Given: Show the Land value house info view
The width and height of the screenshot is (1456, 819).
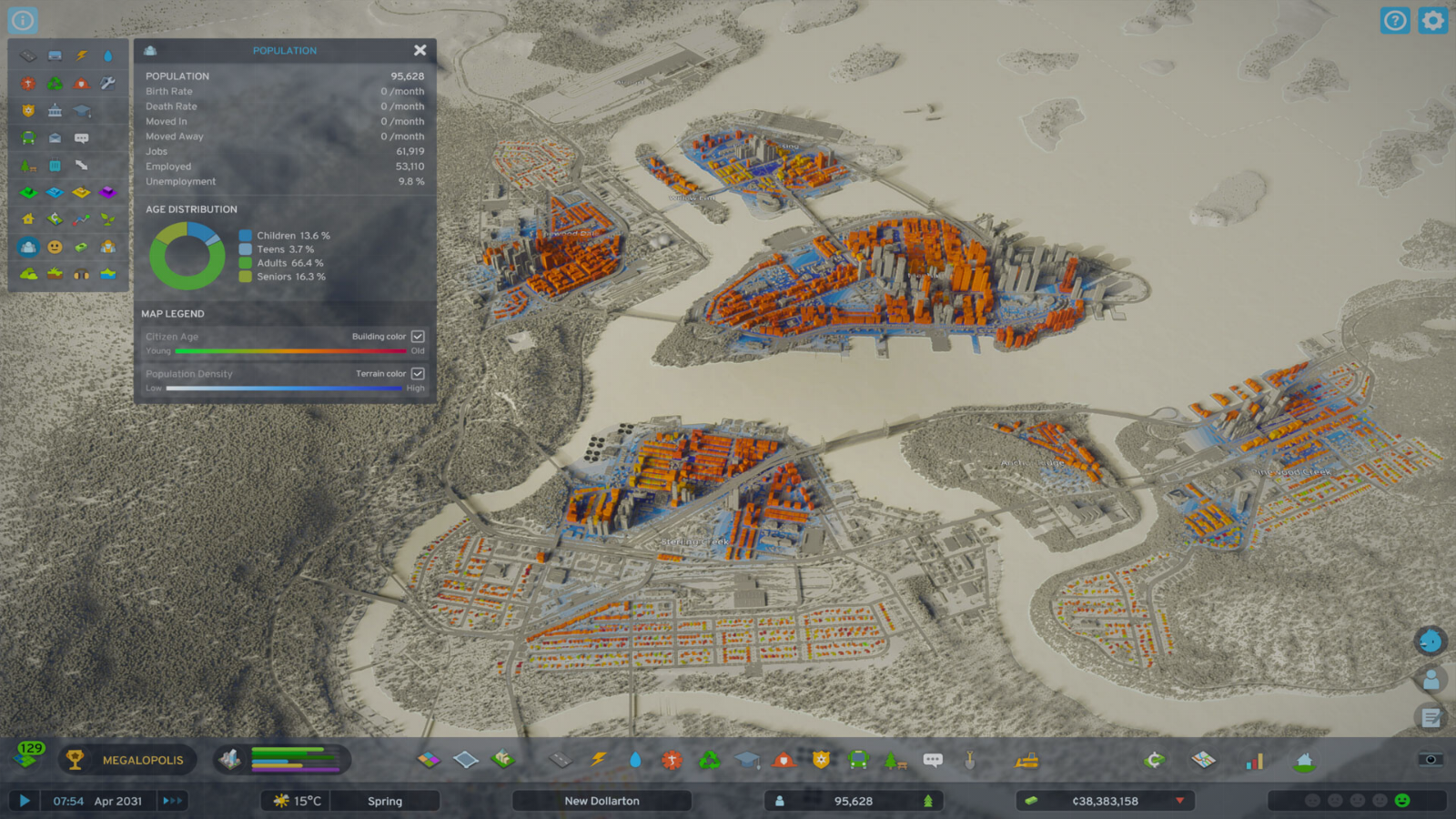Looking at the screenshot, I should pos(28,219).
